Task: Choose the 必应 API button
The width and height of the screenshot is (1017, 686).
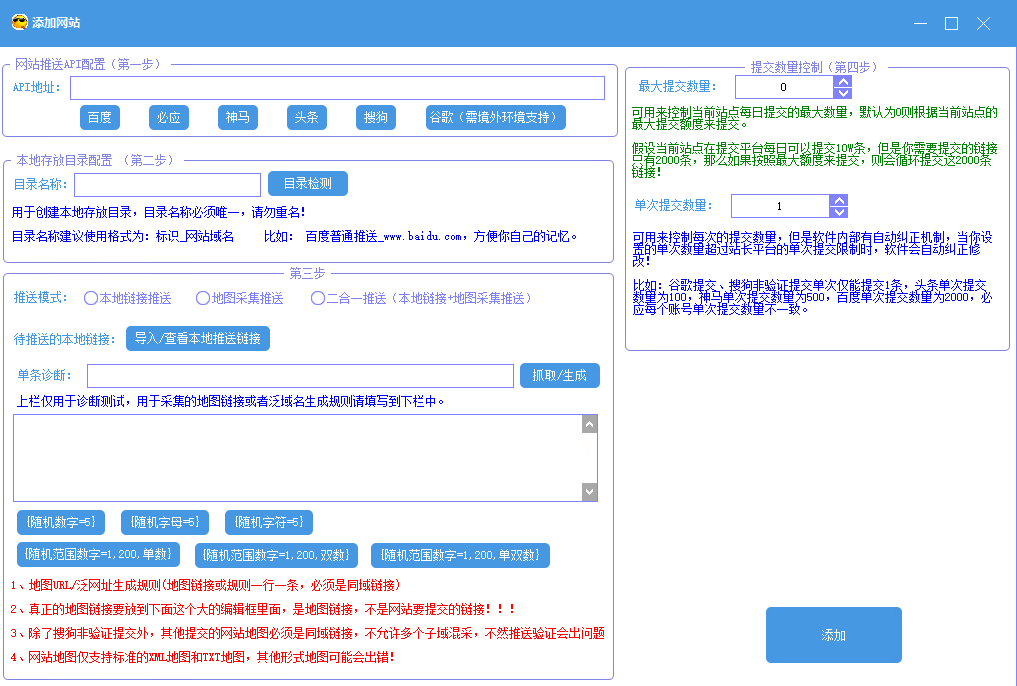Action: tap(169, 117)
